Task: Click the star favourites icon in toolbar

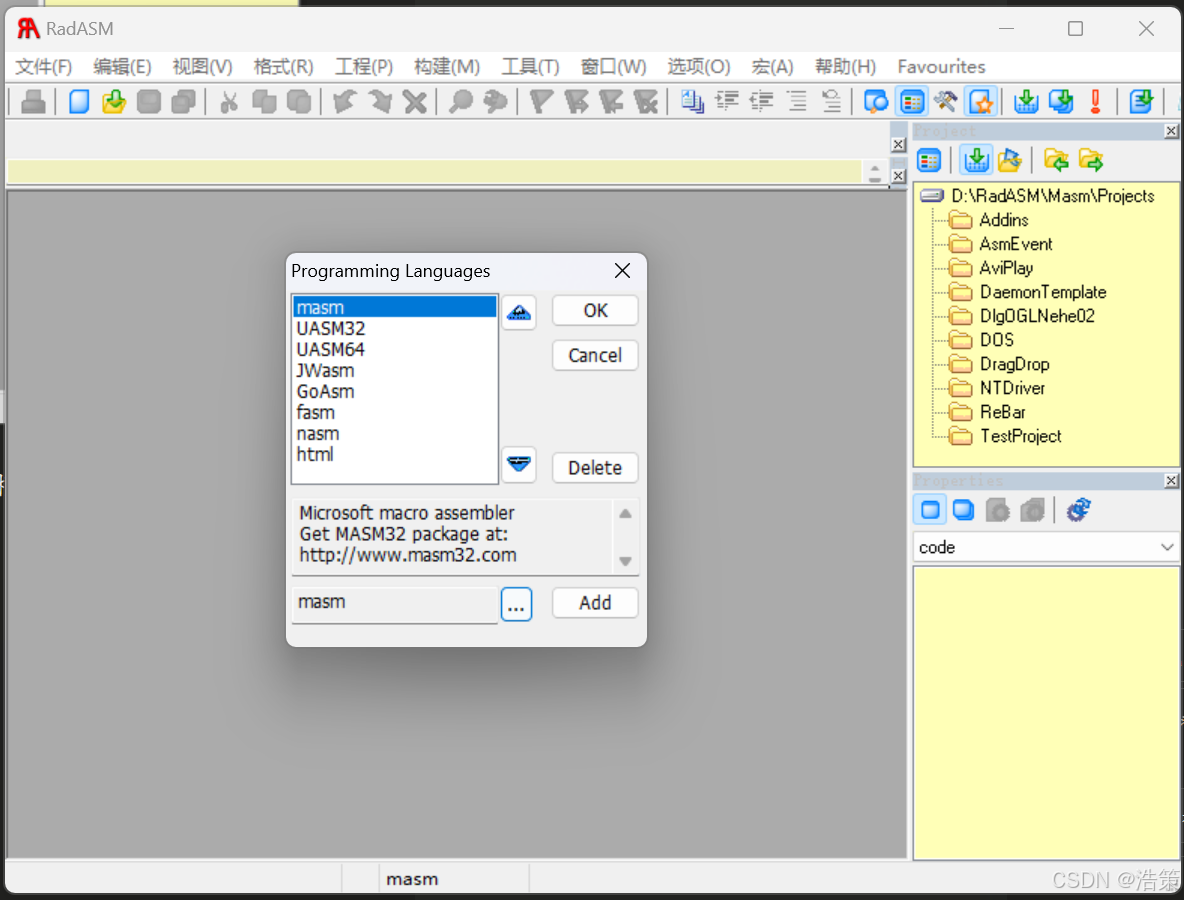Action: tap(981, 101)
